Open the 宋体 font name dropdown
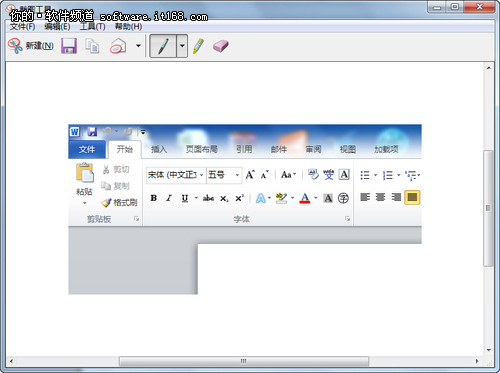The width and height of the screenshot is (500, 373). (x=201, y=175)
